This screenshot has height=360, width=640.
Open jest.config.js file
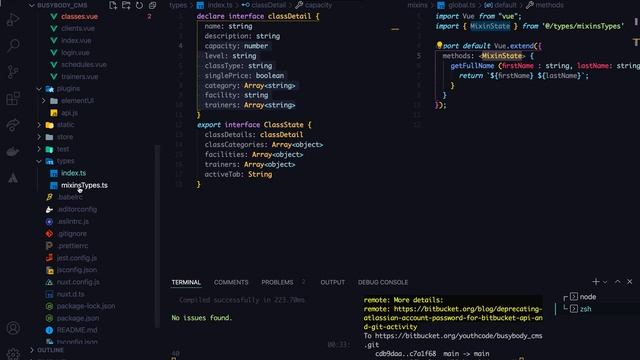(77, 258)
